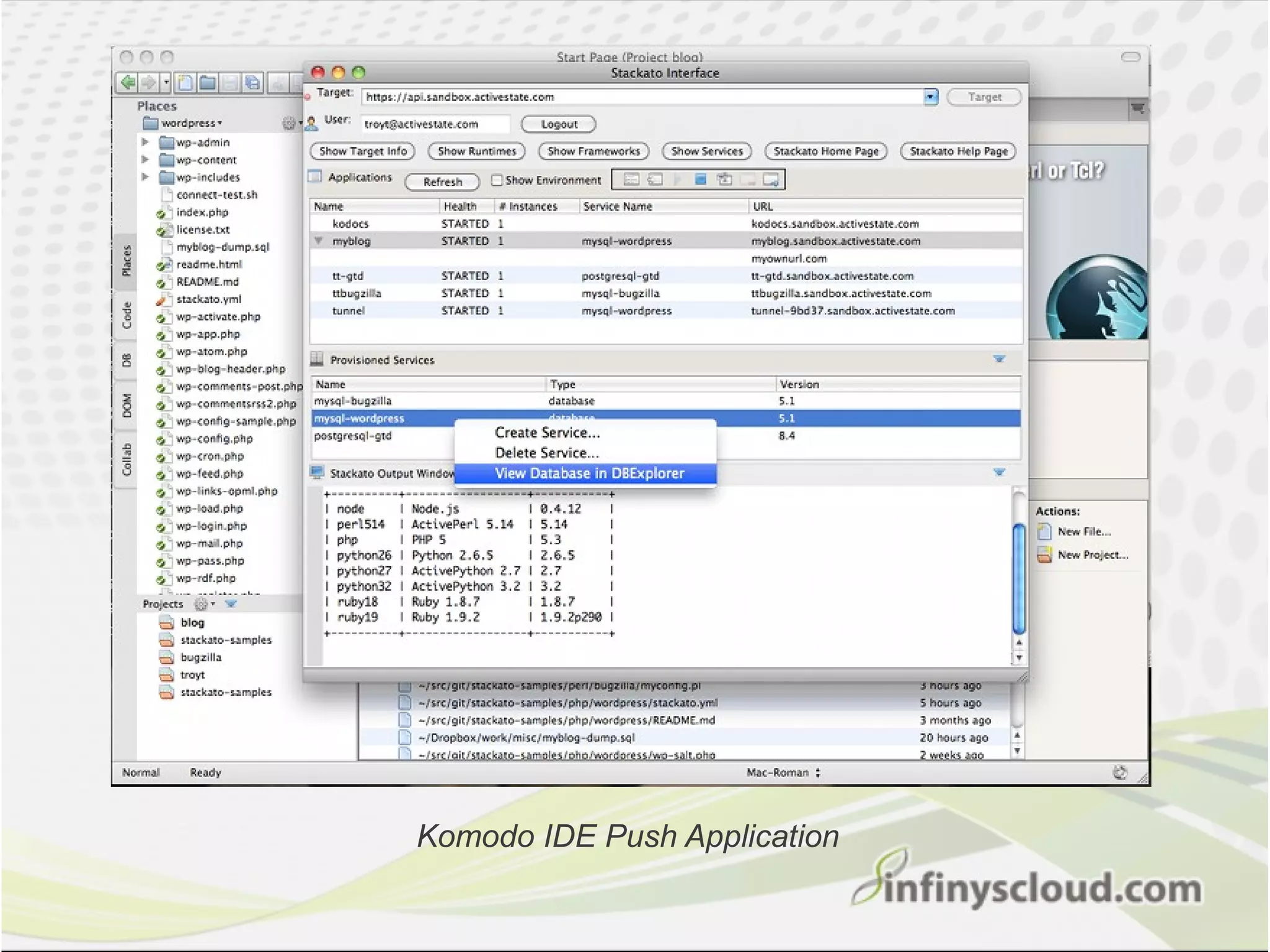This screenshot has width=1270, height=952.
Task: Click the New File toolbar icon
Action: [185, 82]
